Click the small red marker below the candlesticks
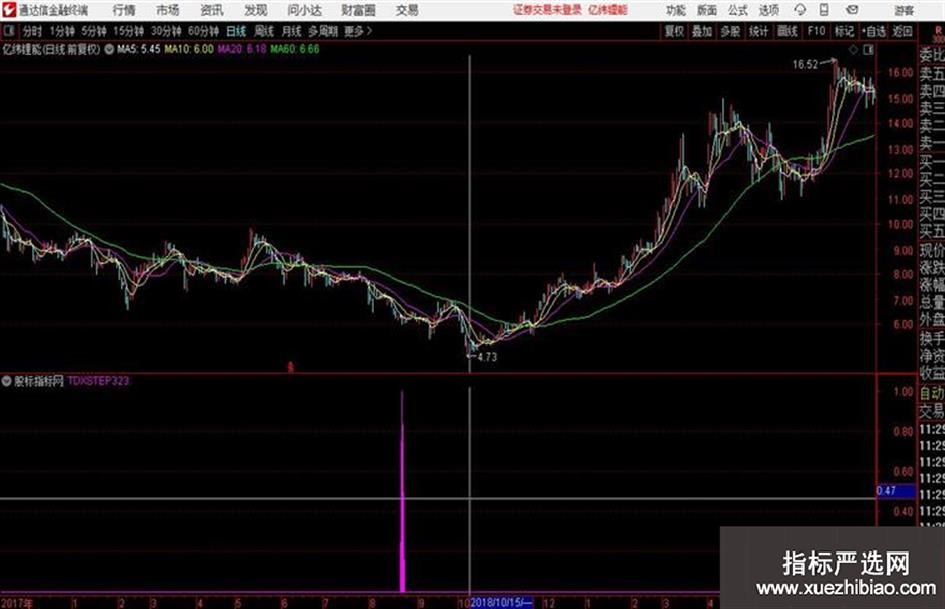 pyautogui.click(x=290, y=366)
